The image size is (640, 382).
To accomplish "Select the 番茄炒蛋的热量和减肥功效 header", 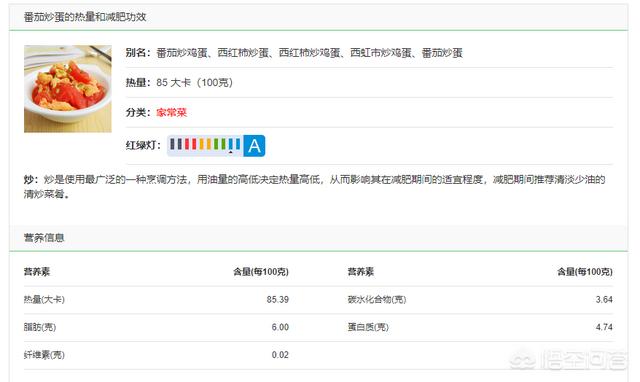I will [85, 17].
